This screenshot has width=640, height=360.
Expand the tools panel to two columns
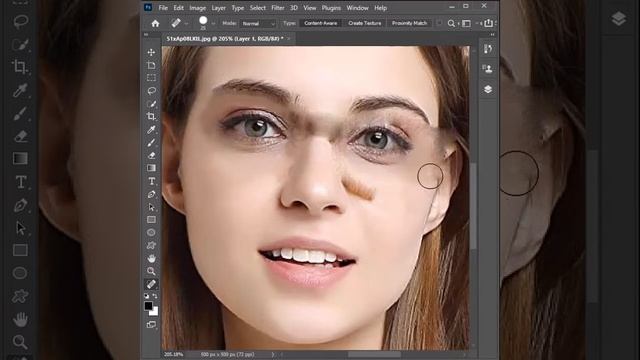coord(146,35)
